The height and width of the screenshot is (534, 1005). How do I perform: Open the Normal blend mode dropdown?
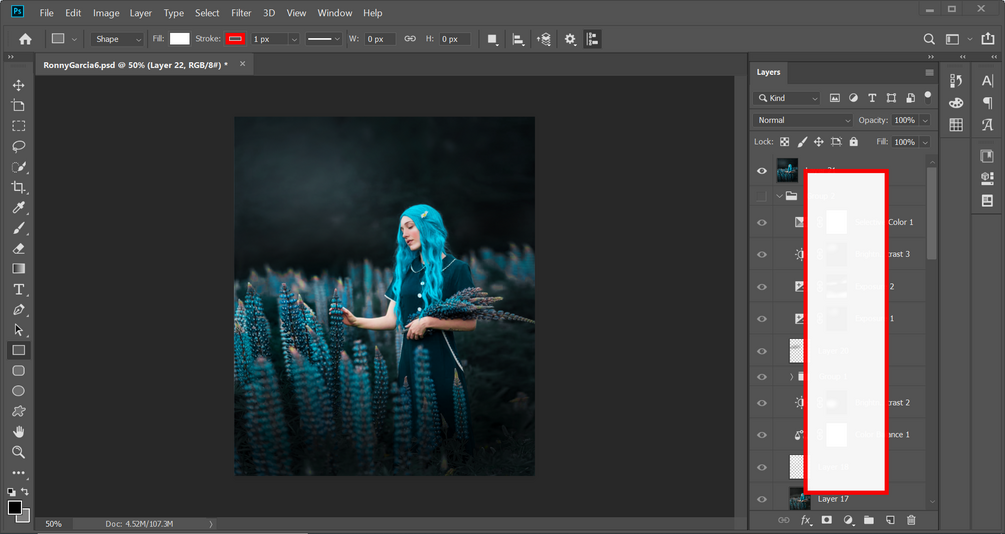tap(803, 120)
